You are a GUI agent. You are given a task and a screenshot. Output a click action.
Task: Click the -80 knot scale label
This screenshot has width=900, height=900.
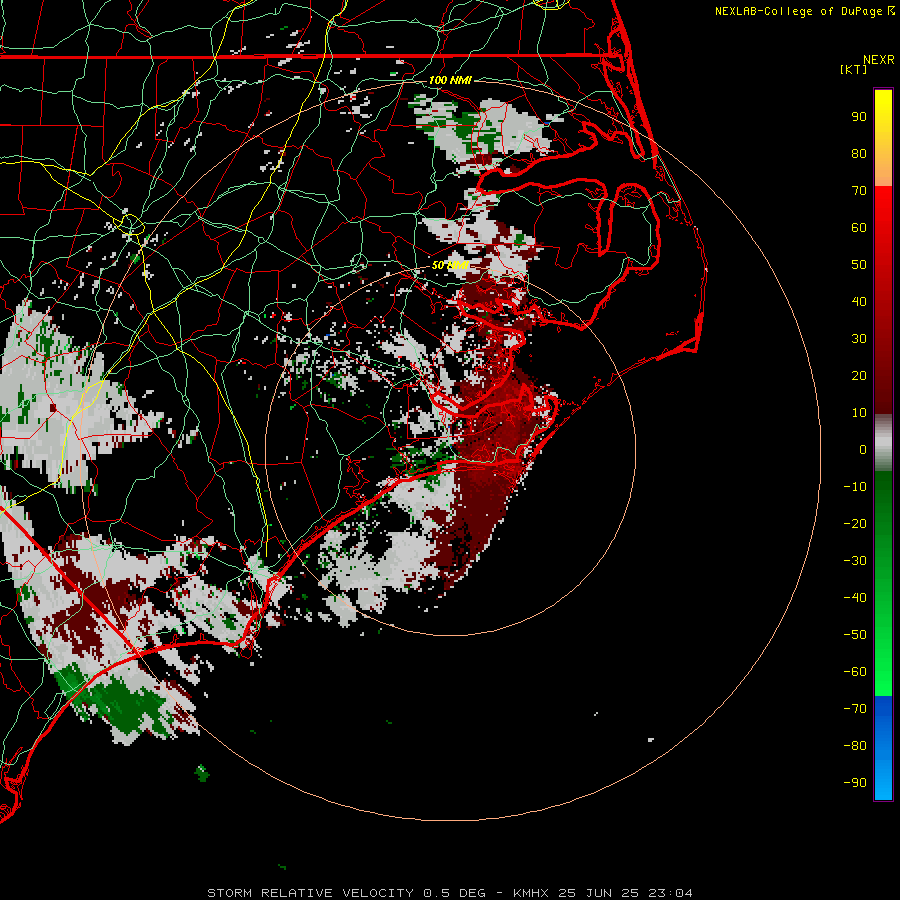click(855, 746)
